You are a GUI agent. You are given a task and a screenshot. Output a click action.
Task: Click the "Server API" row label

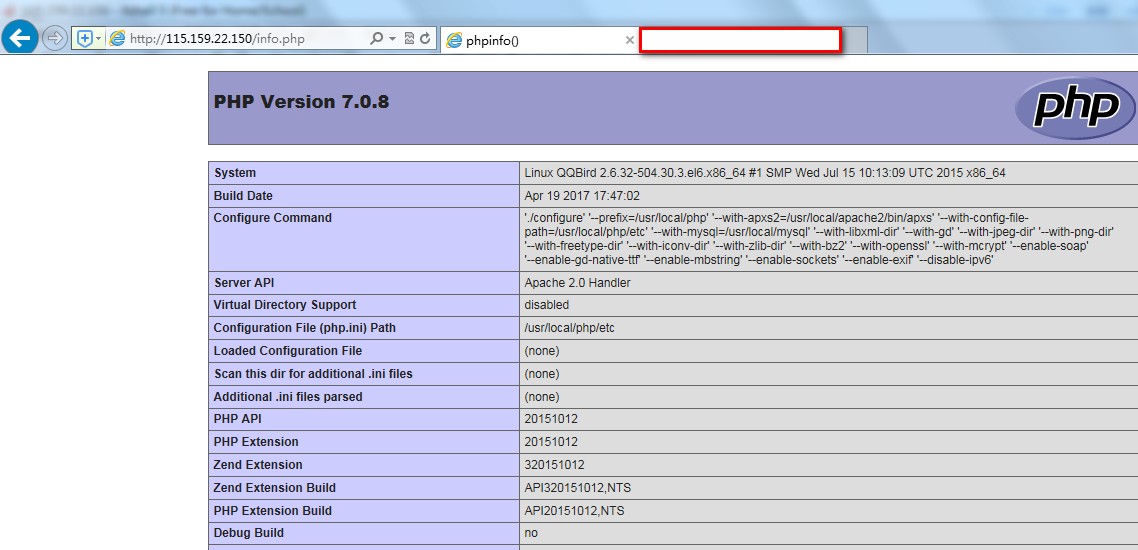point(244,283)
